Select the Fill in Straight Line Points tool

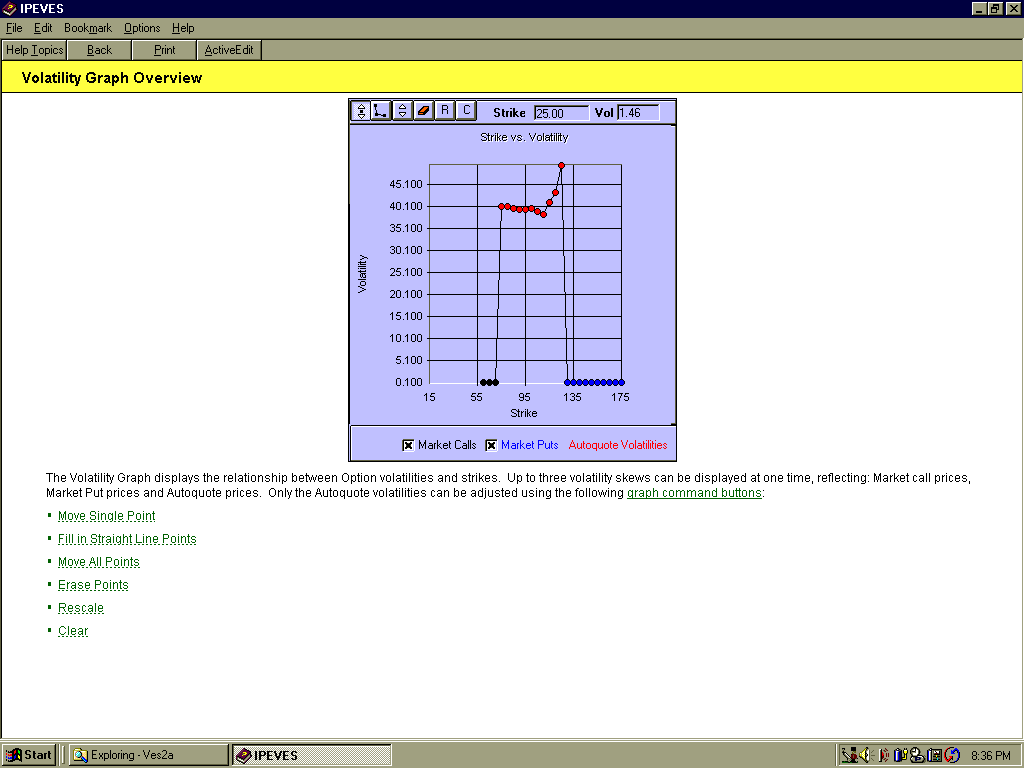[x=380, y=110]
